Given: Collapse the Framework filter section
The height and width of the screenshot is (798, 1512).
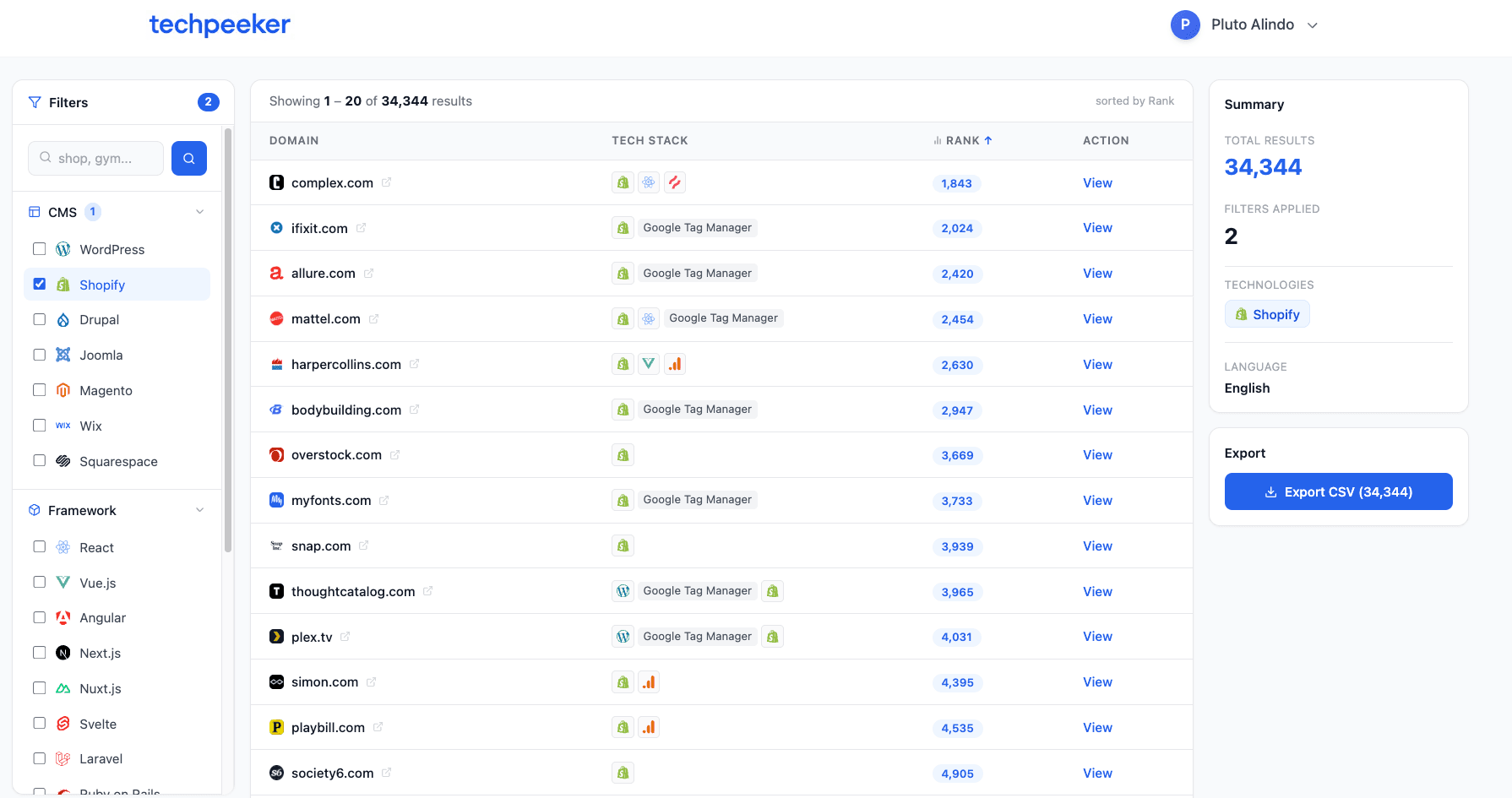Looking at the screenshot, I should tap(199, 510).
